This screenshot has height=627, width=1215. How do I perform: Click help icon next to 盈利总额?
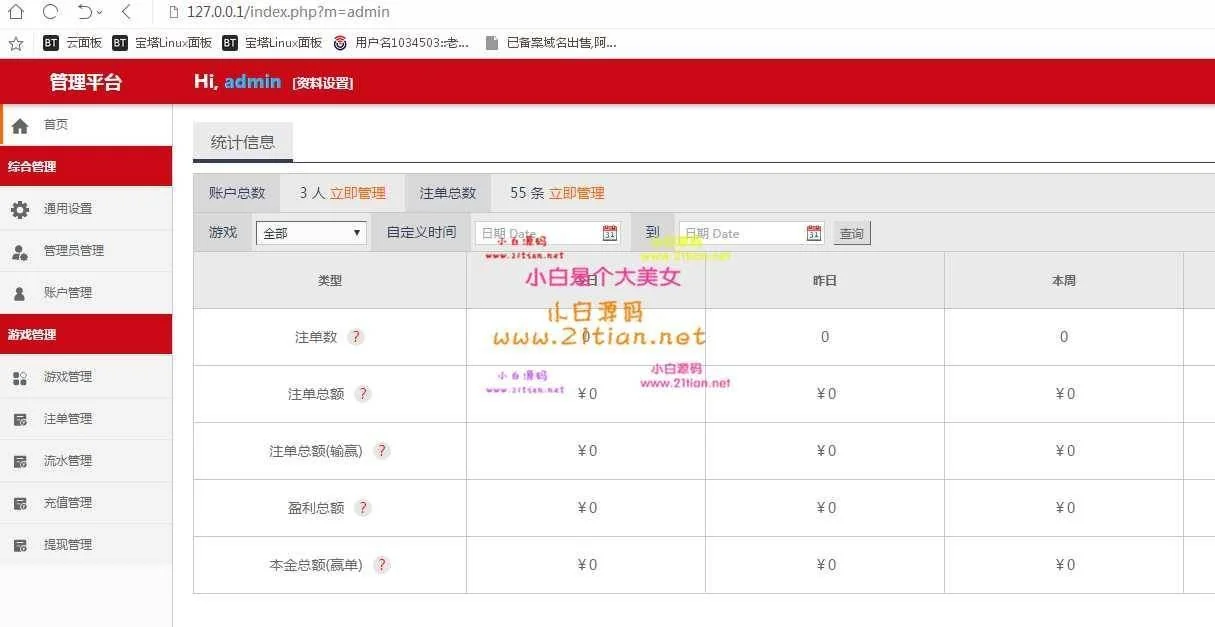coord(363,508)
